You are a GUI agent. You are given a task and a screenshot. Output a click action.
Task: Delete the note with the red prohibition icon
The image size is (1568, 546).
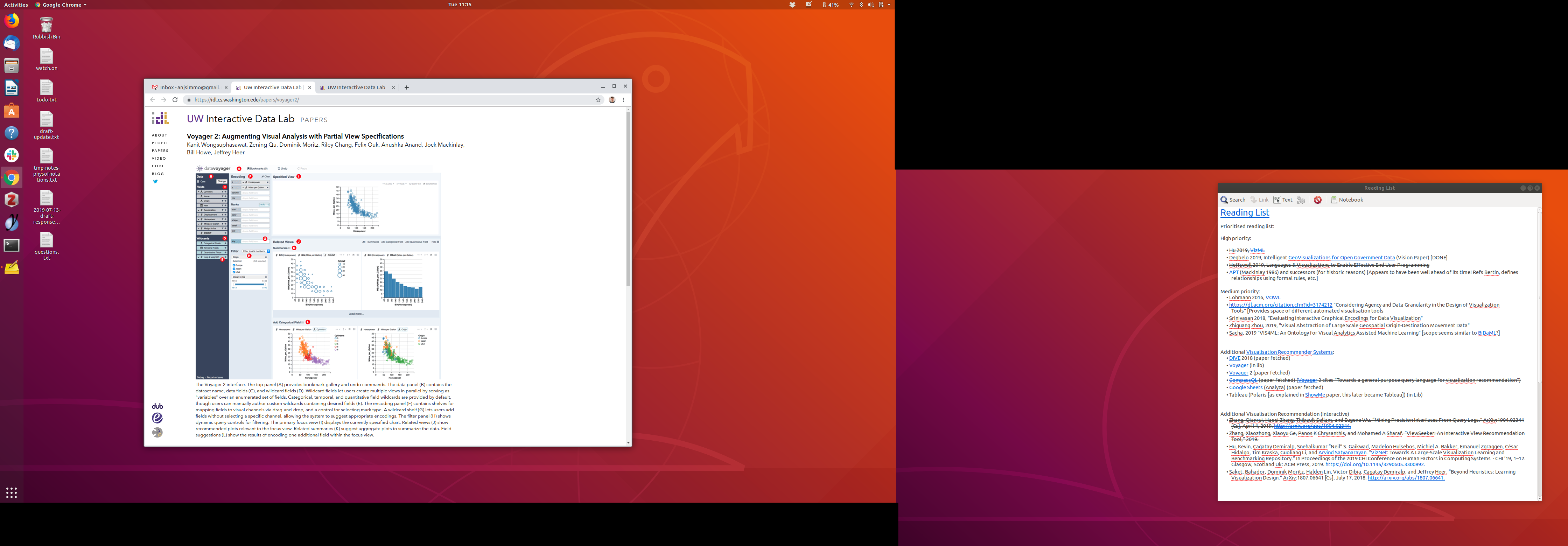click(1317, 199)
